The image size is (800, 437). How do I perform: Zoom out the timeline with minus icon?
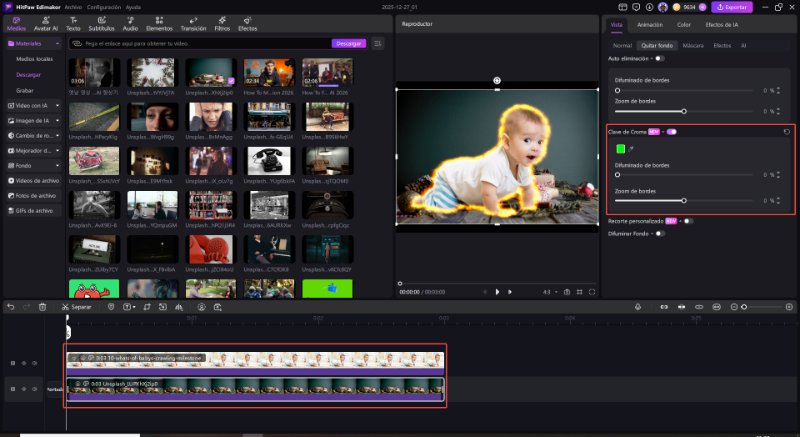pyautogui.click(x=734, y=307)
